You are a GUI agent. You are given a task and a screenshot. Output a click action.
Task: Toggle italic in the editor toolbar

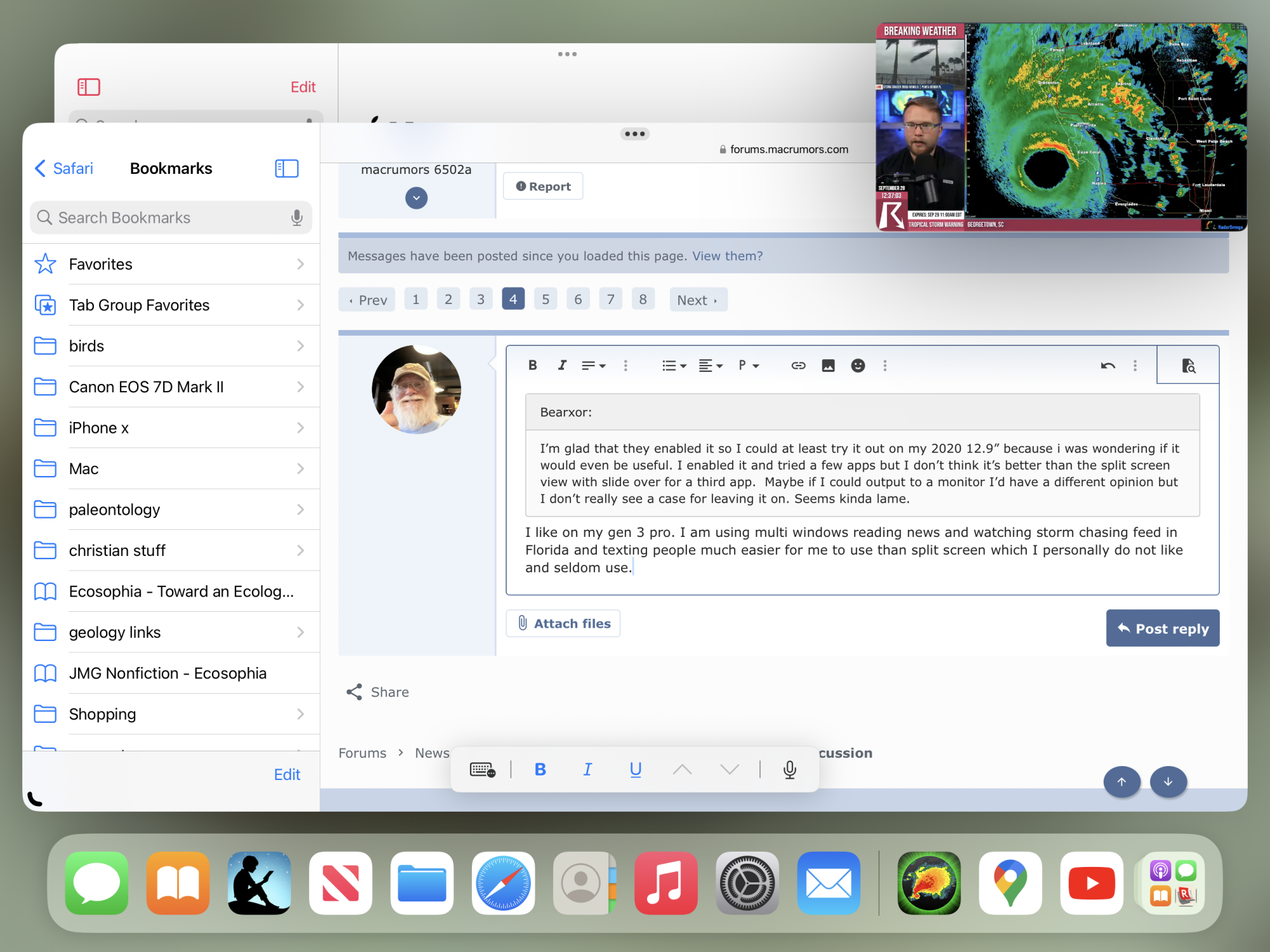[562, 366]
